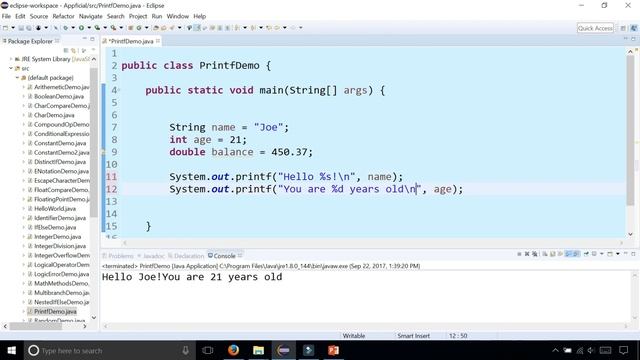The image size is (640, 360).
Task: Click the Terminate icon in Console toolbar
Action: click(519, 254)
